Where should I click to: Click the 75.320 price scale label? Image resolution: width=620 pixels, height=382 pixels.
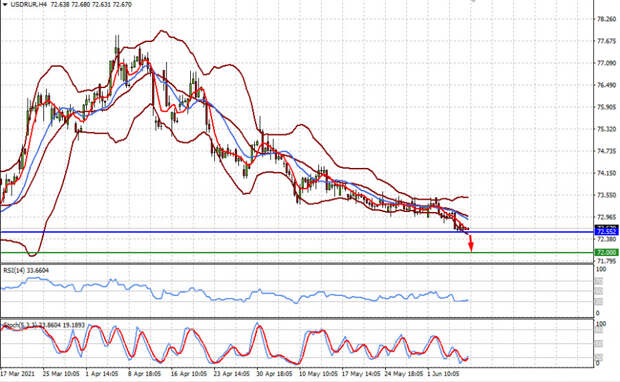pos(606,129)
